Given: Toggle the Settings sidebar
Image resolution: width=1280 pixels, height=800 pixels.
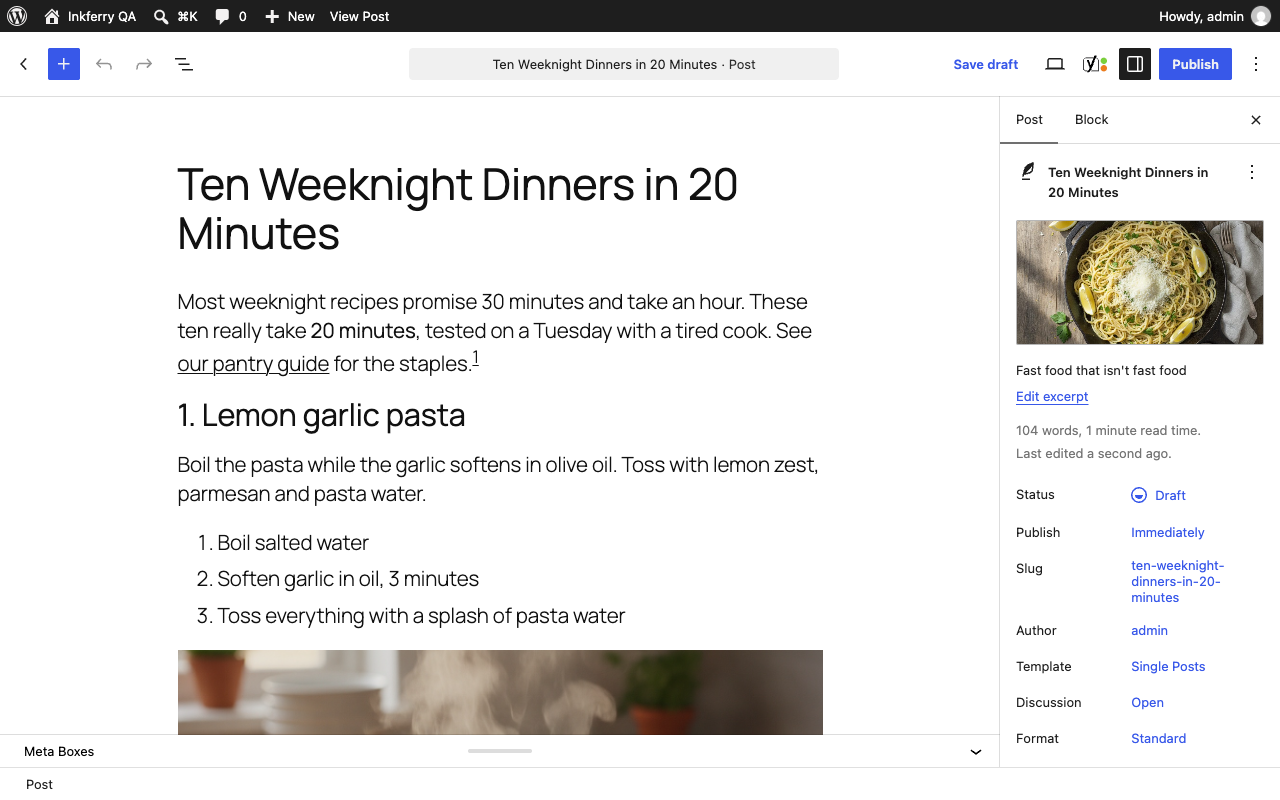Looking at the screenshot, I should 1135,64.
